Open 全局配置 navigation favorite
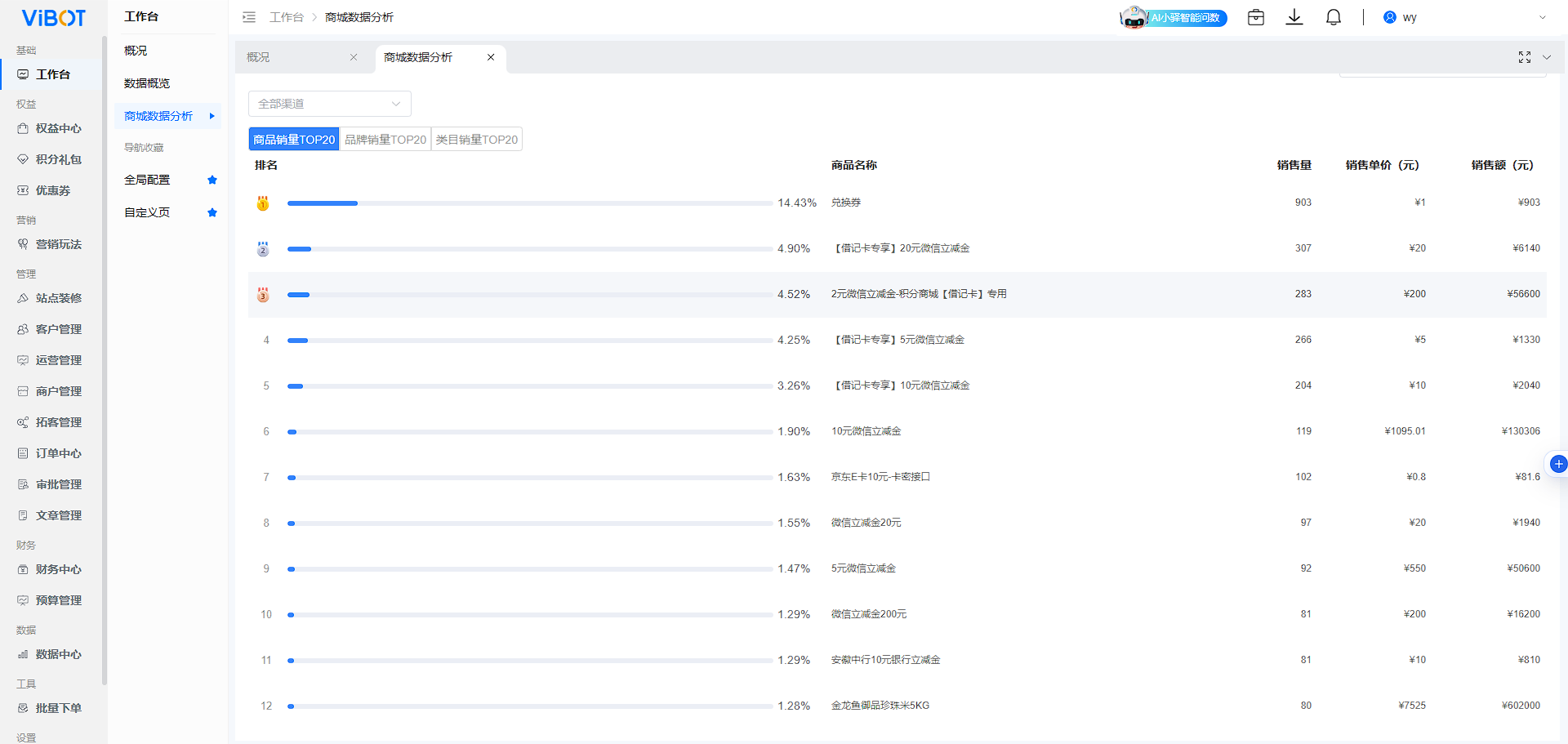Image resolution: width=1568 pixels, height=744 pixels. 147,180
